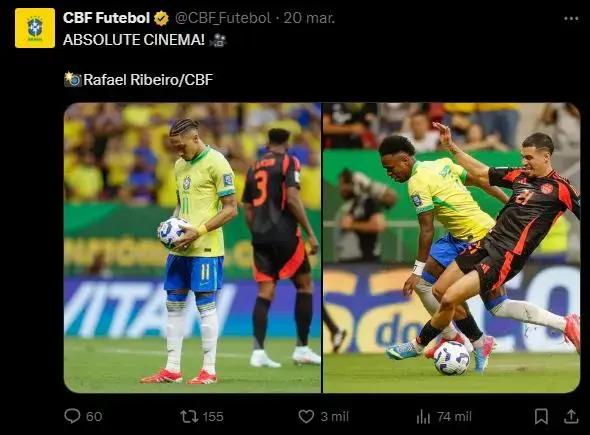Screen dimensions: 590x435
Task: Open the three-dots more options menu
Action: tap(571, 18)
